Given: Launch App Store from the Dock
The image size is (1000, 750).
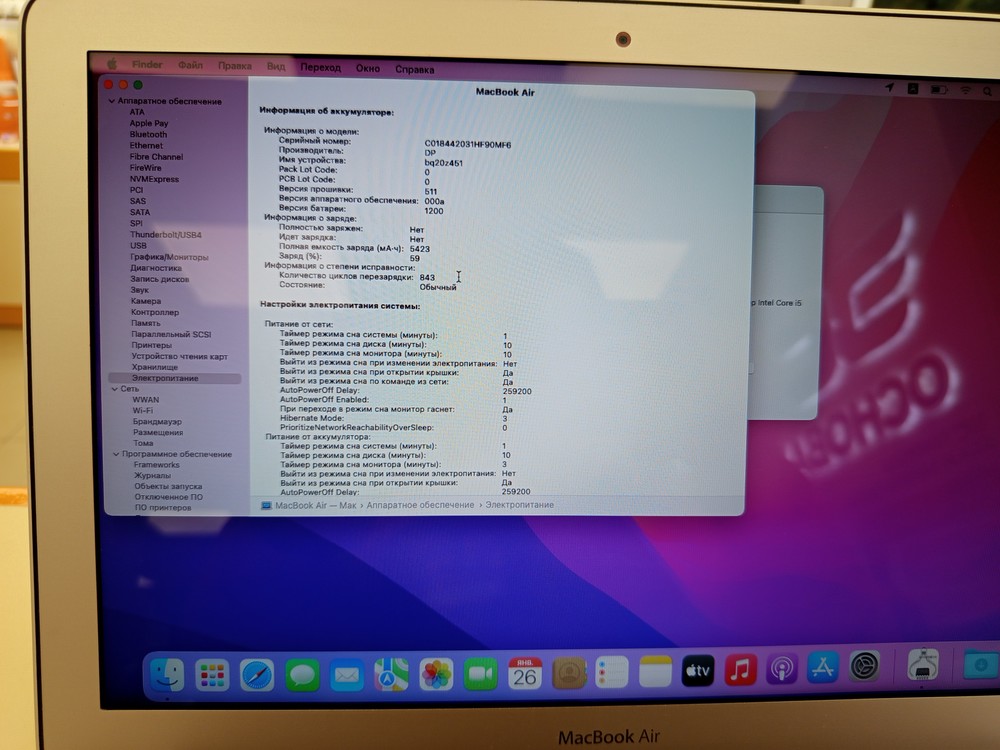Looking at the screenshot, I should [x=823, y=668].
